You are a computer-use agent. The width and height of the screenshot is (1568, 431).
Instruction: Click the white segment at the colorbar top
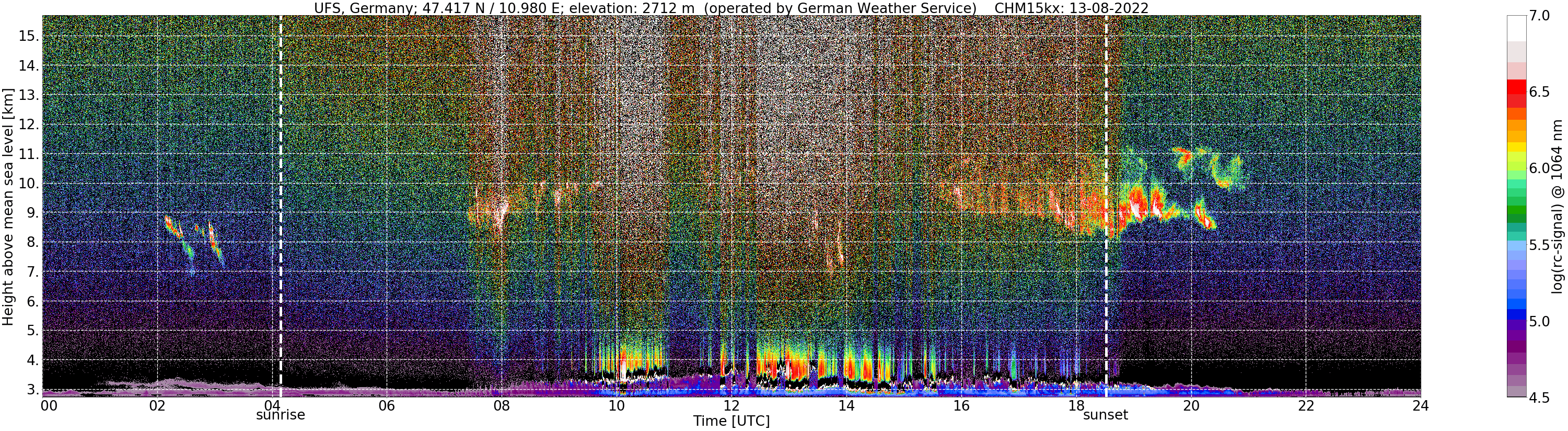pyautogui.click(x=1516, y=28)
